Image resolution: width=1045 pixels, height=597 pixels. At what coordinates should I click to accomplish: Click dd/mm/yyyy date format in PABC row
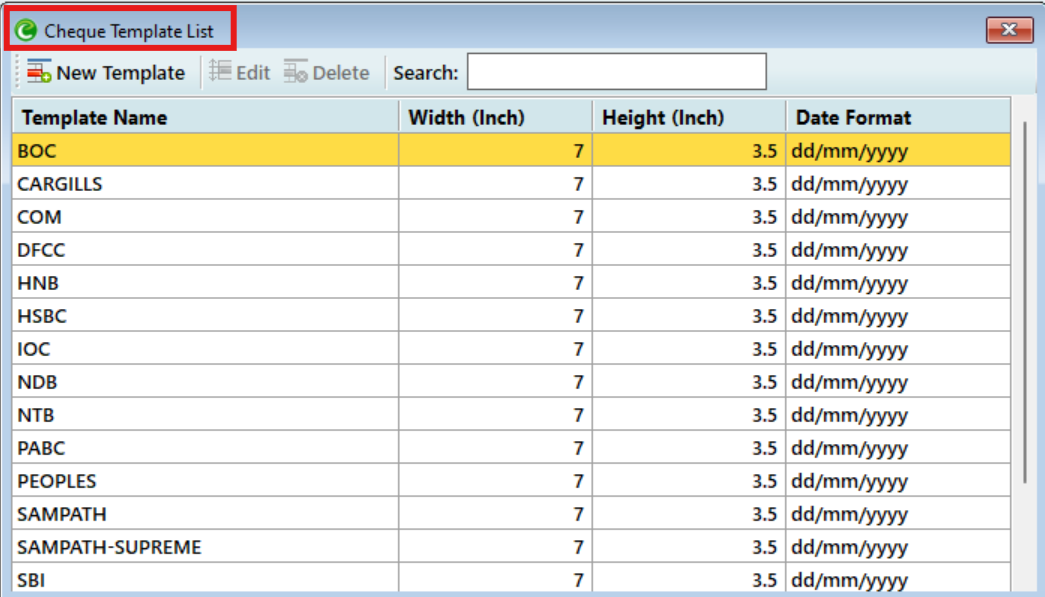(x=849, y=449)
